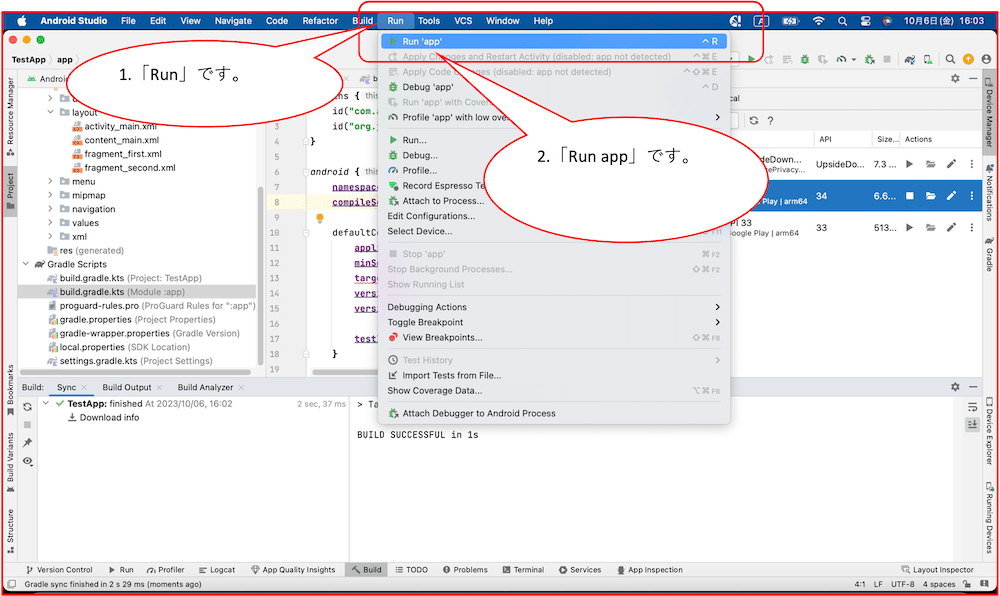
Task: Open folder icon for UpsideDown device row
Action: tap(930, 164)
